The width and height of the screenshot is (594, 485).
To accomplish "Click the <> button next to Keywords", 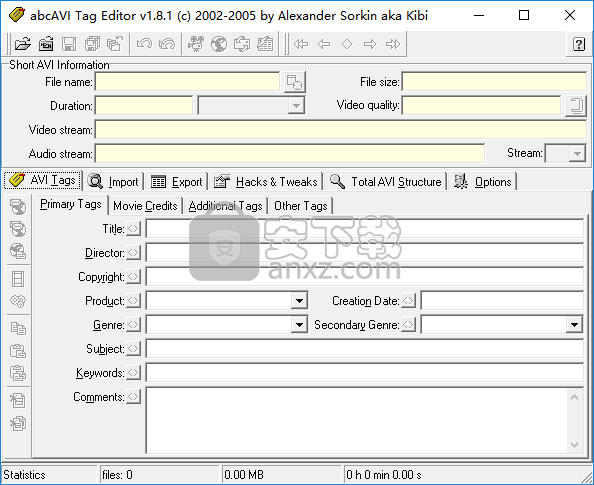I will (x=133, y=373).
